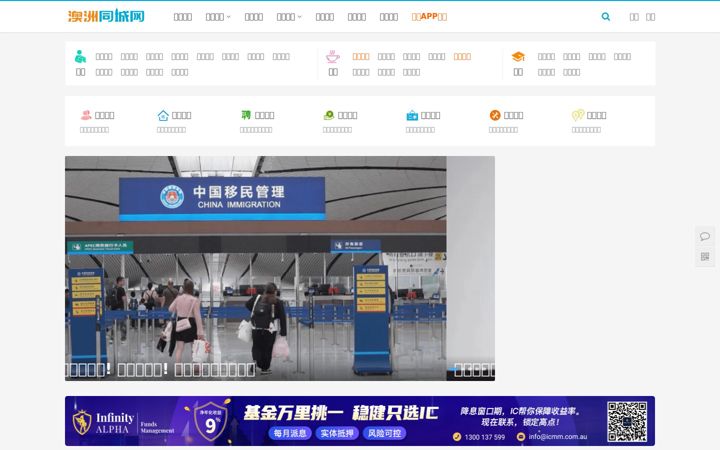Click the China Immigration emblem in photo
720x450 pixels.
(x=172, y=197)
